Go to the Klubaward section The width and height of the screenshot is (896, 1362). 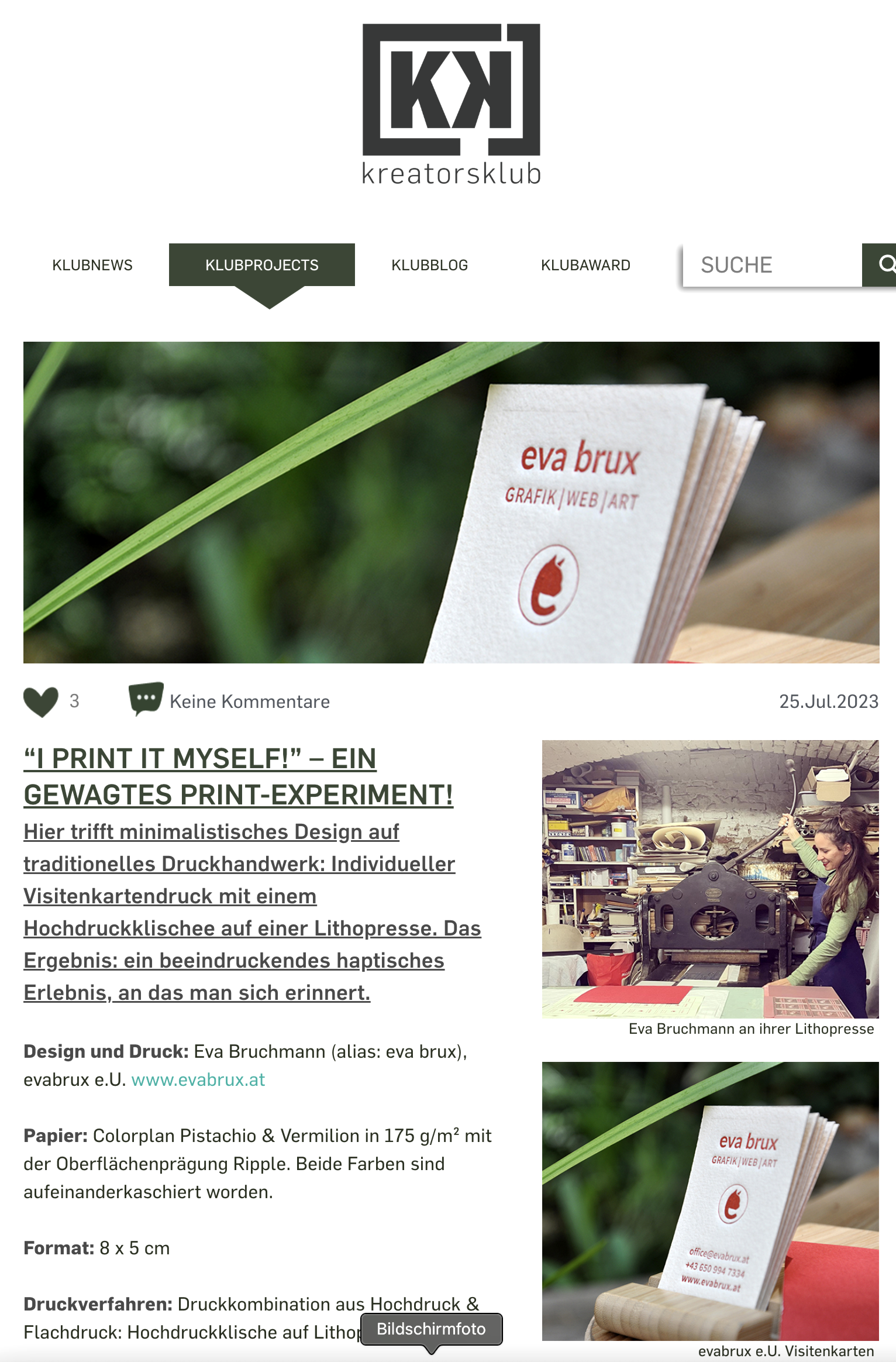[x=585, y=265]
